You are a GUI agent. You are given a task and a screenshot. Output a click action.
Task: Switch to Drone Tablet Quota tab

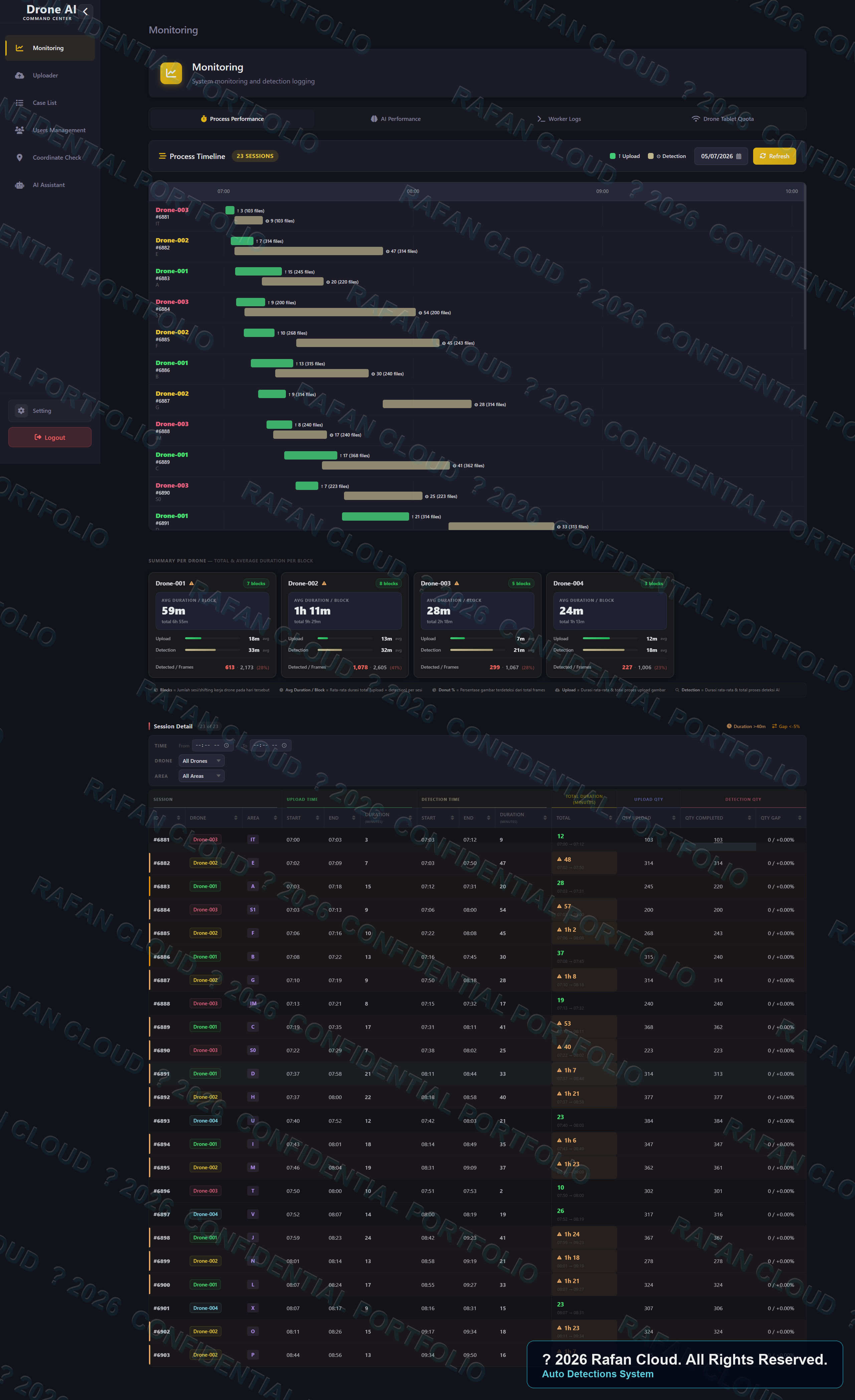click(723, 119)
